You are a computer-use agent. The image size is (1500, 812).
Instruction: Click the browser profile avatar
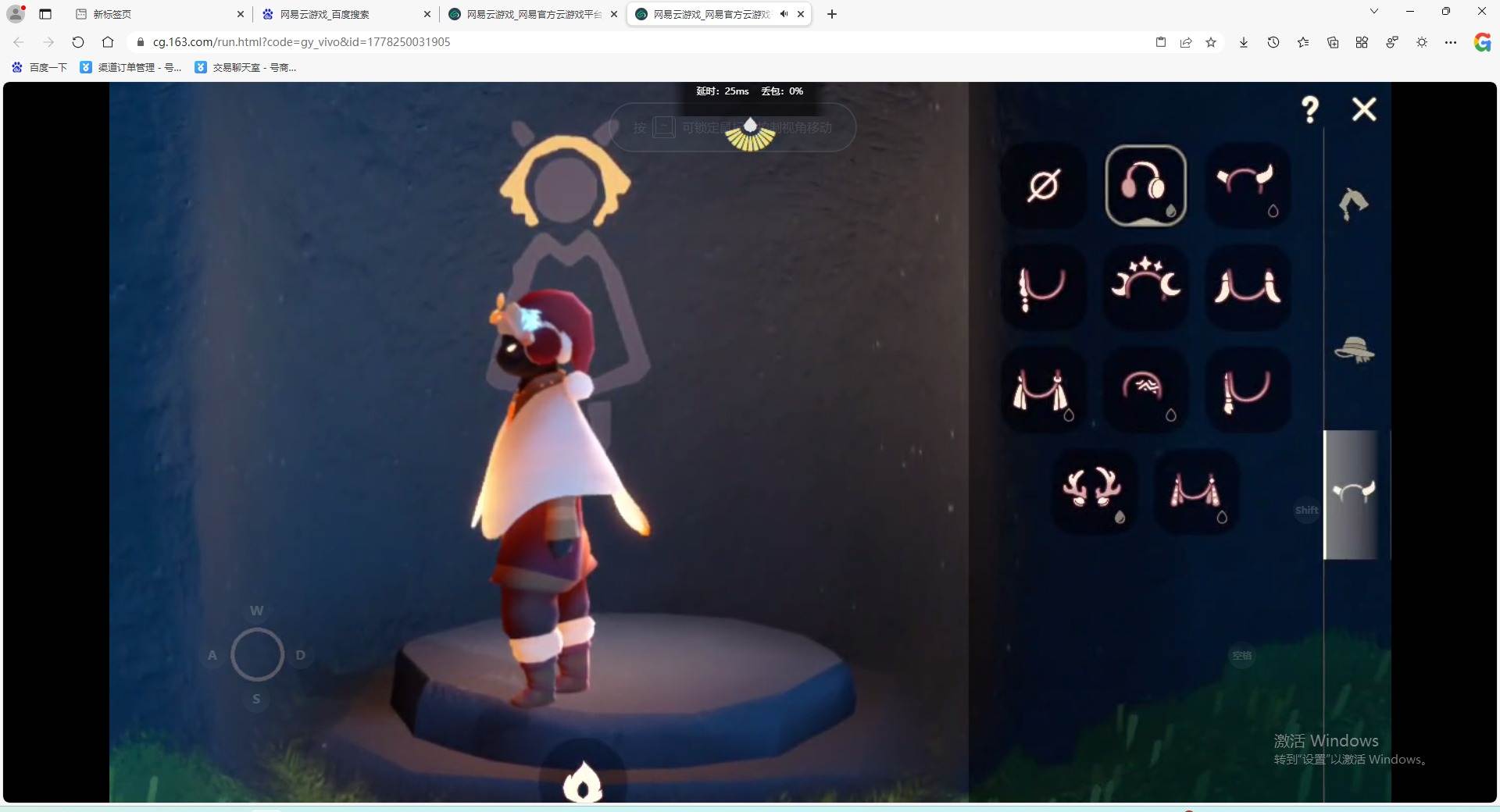(x=16, y=13)
